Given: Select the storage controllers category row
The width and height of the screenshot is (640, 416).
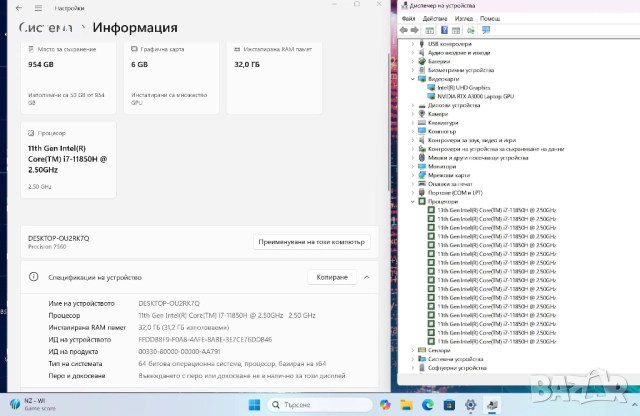Looking at the screenshot, I should tap(496, 149).
